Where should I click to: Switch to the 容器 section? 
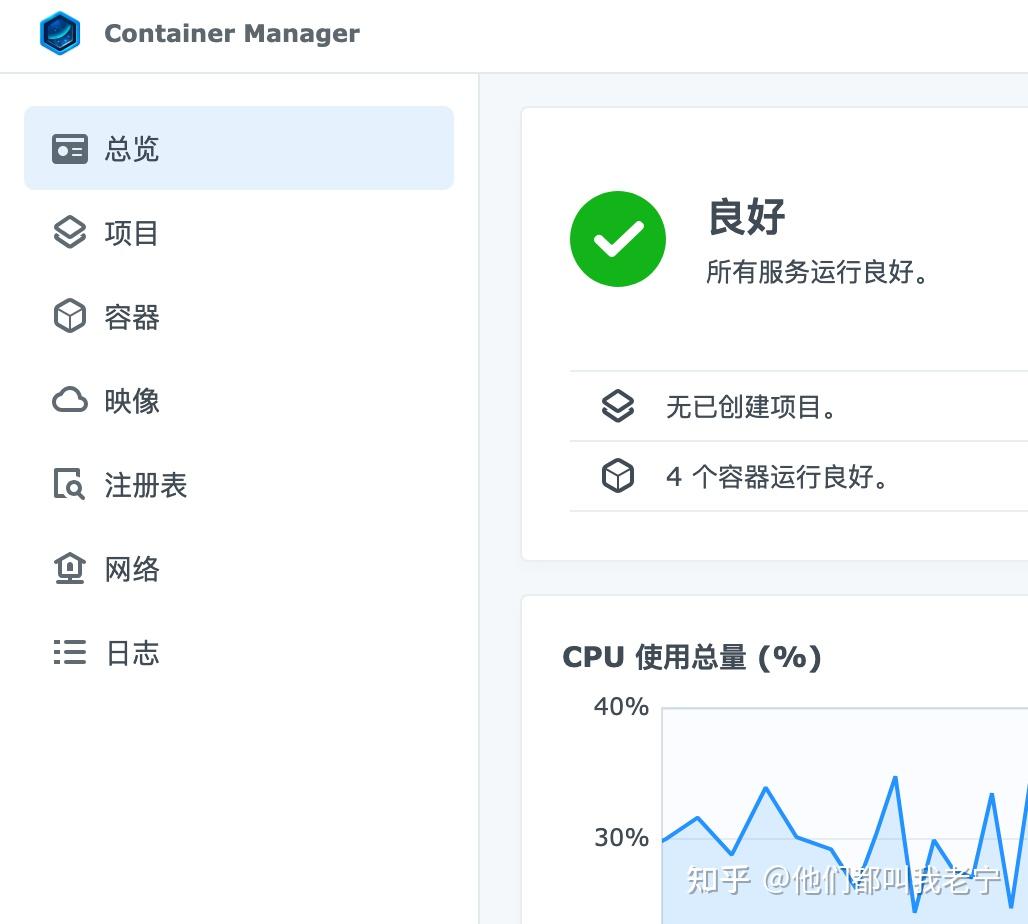131,316
